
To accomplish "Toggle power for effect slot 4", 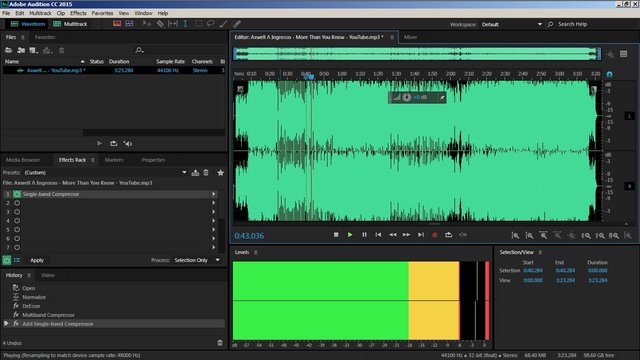I will click(x=17, y=221).
